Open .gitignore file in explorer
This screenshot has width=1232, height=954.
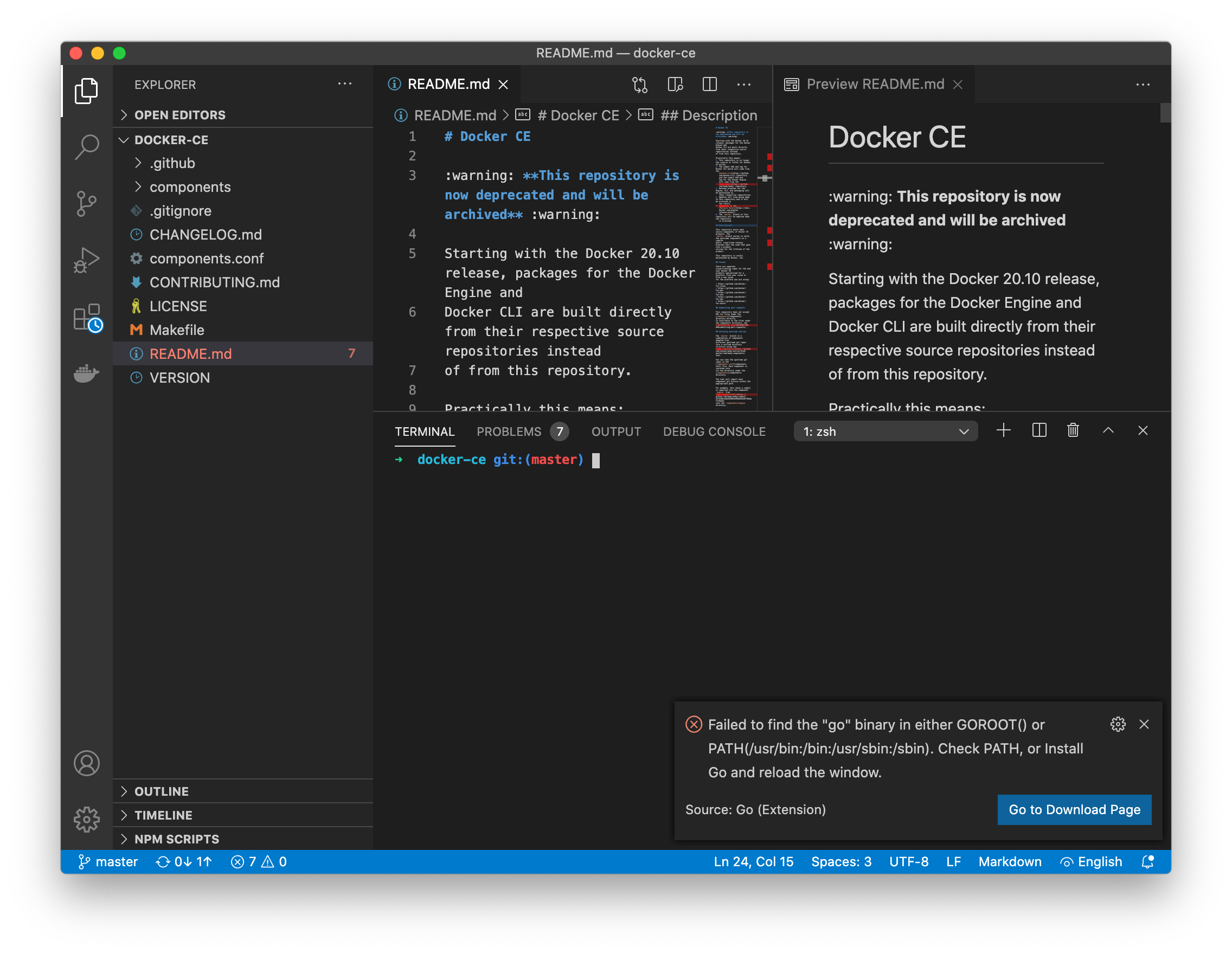(x=242, y=210)
